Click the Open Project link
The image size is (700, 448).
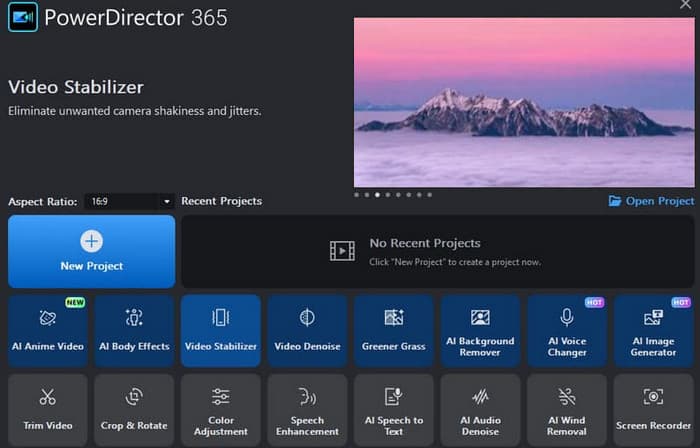coord(651,201)
